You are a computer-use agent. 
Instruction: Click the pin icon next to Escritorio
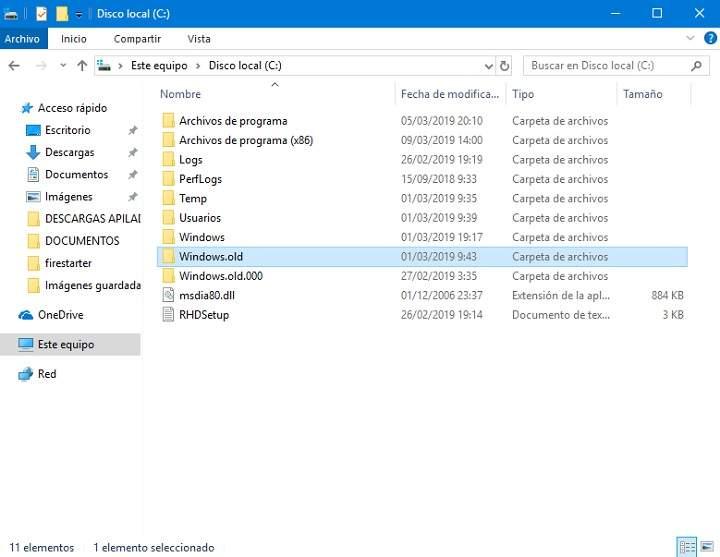[133, 130]
